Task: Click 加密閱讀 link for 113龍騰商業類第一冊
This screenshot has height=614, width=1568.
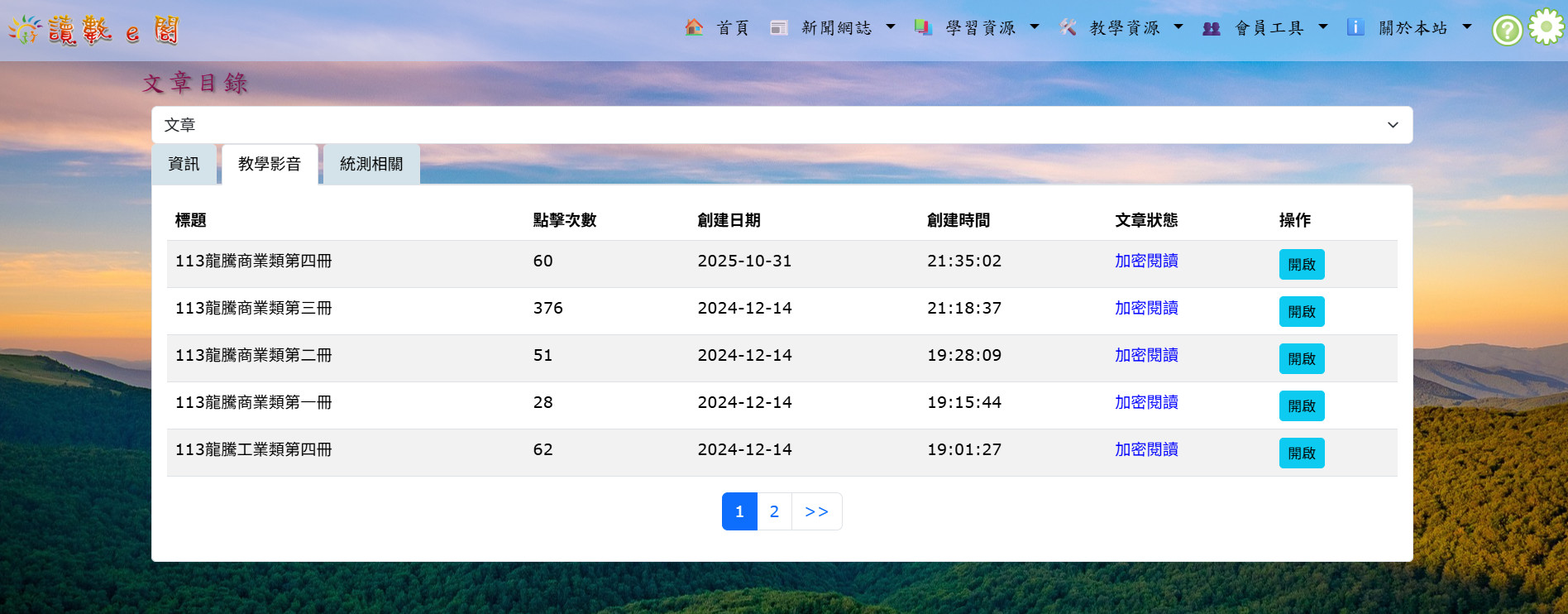Action: [1146, 402]
